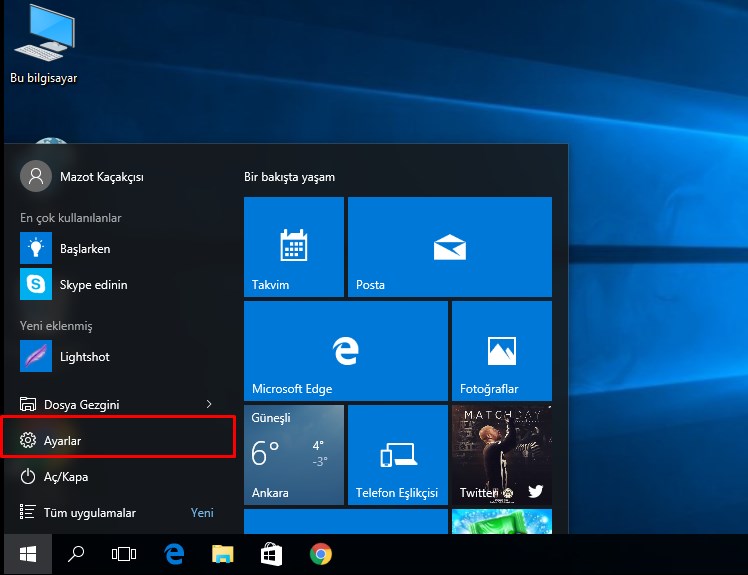Open the Aç/Kapa power options
The image size is (748, 575).
click(x=66, y=477)
